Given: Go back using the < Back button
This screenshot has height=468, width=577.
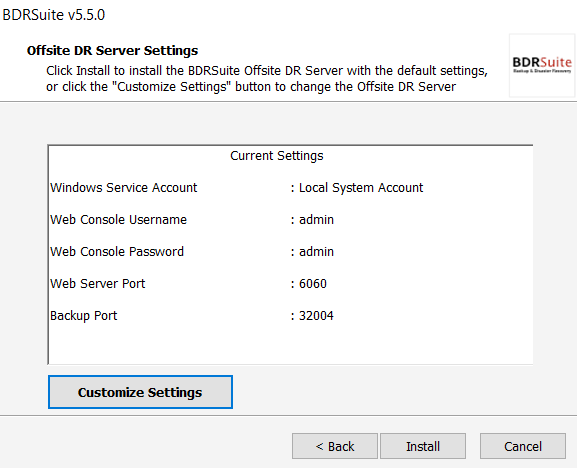Looking at the screenshot, I should click(335, 446).
